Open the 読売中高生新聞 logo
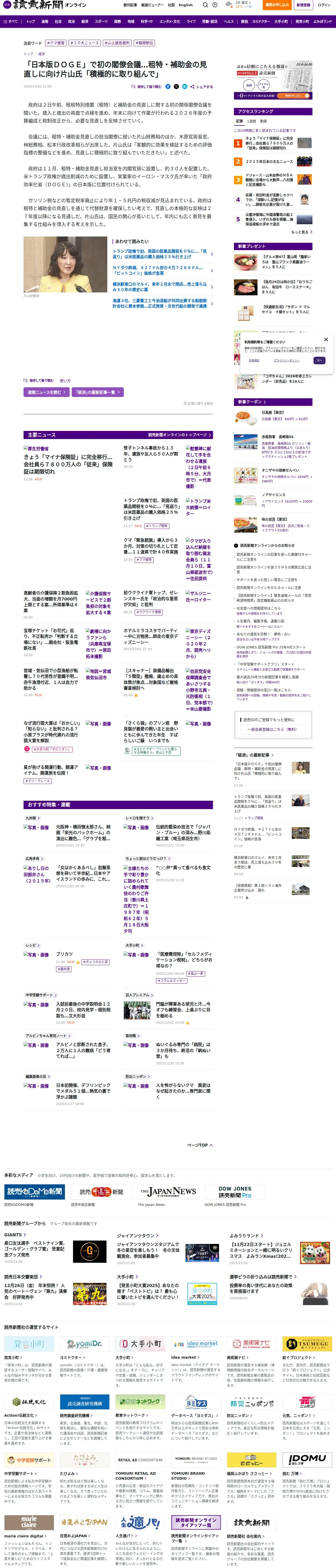Image resolution: width=336 pixels, height=1568 pixels. (x=101, y=1192)
